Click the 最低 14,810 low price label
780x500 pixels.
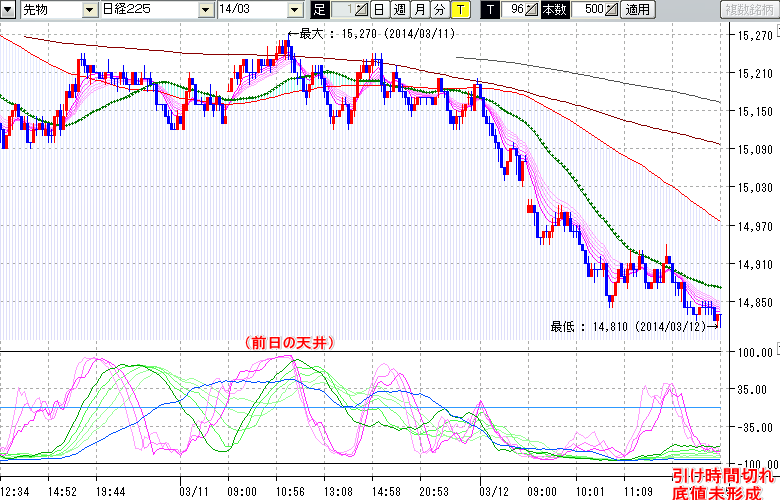tap(630, 326)
